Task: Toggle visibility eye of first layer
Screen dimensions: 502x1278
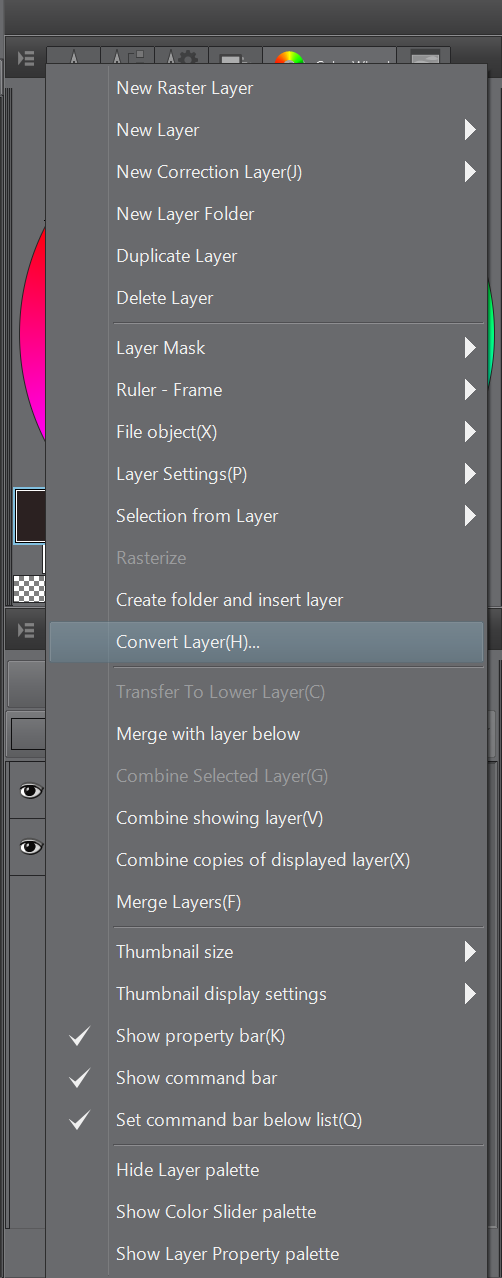Action: coord(31,791)
